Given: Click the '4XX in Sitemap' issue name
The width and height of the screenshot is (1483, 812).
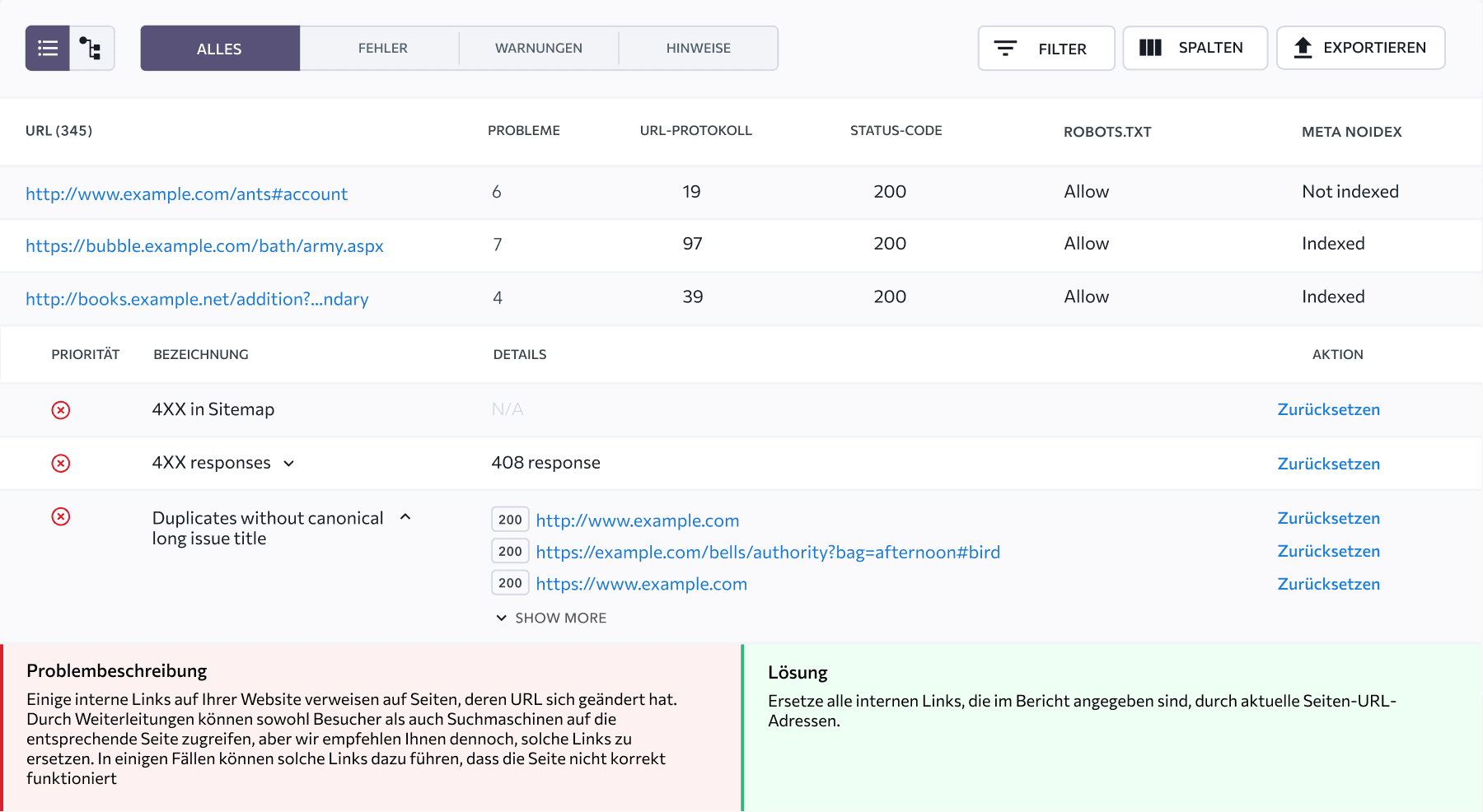Looking at the screenshot, I should tap(213, 409).
